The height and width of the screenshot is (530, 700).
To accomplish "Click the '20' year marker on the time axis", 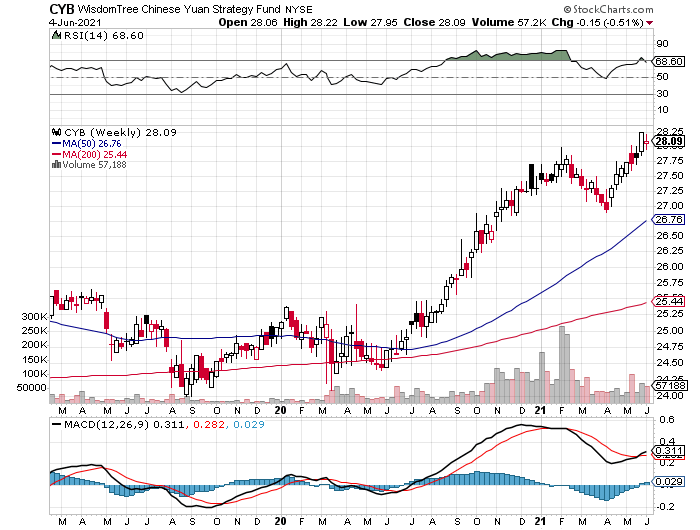I will [x=281, y=408].
